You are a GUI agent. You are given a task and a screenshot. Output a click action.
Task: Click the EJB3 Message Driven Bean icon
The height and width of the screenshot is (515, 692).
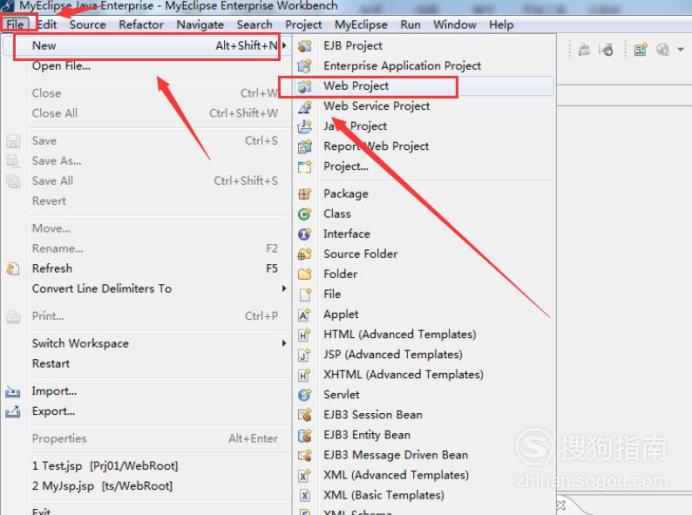click(305, 455)
